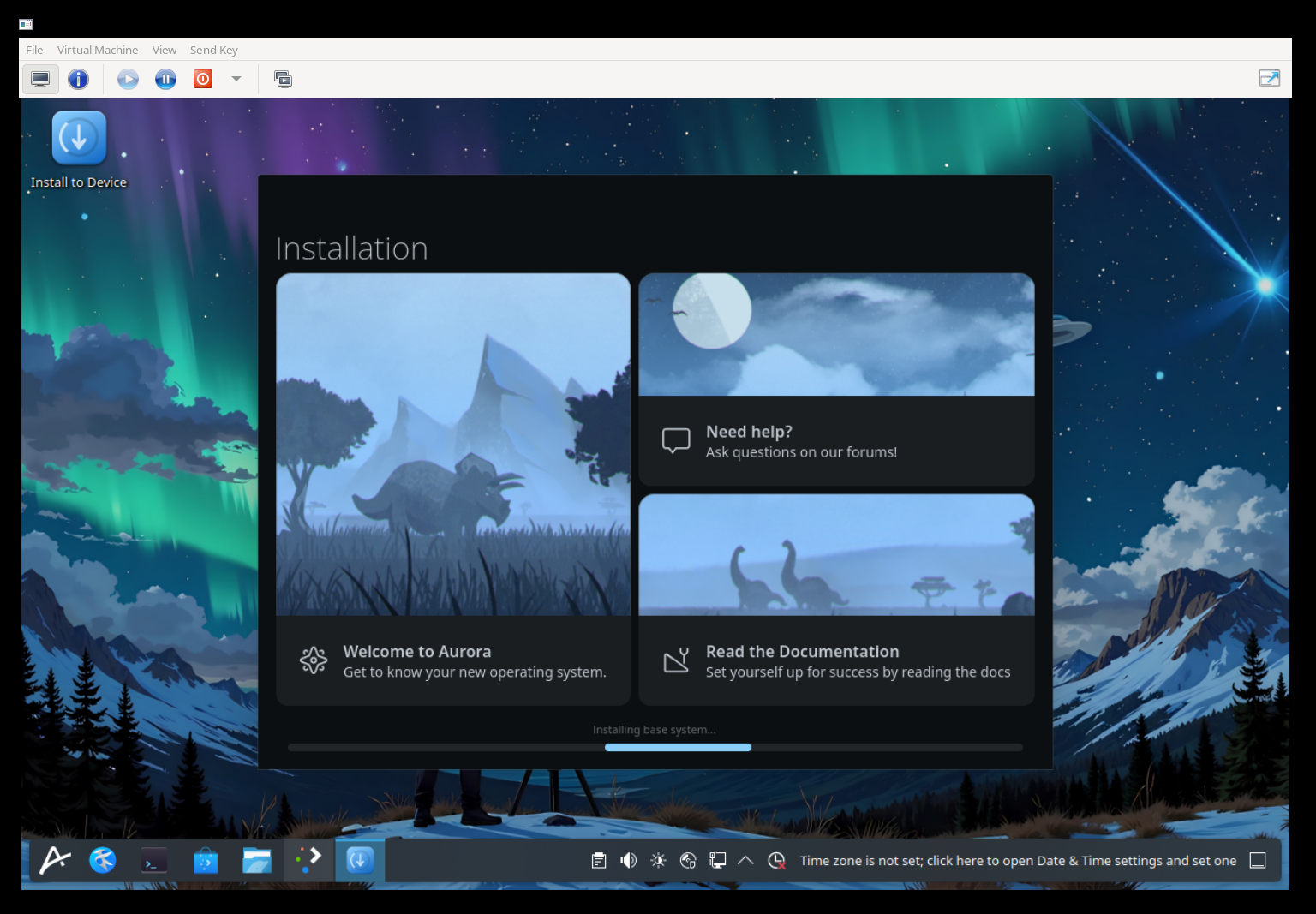The image size is (1316, 914).
Task: Click the power on (play) toolbar button
Action: point(128,80)
